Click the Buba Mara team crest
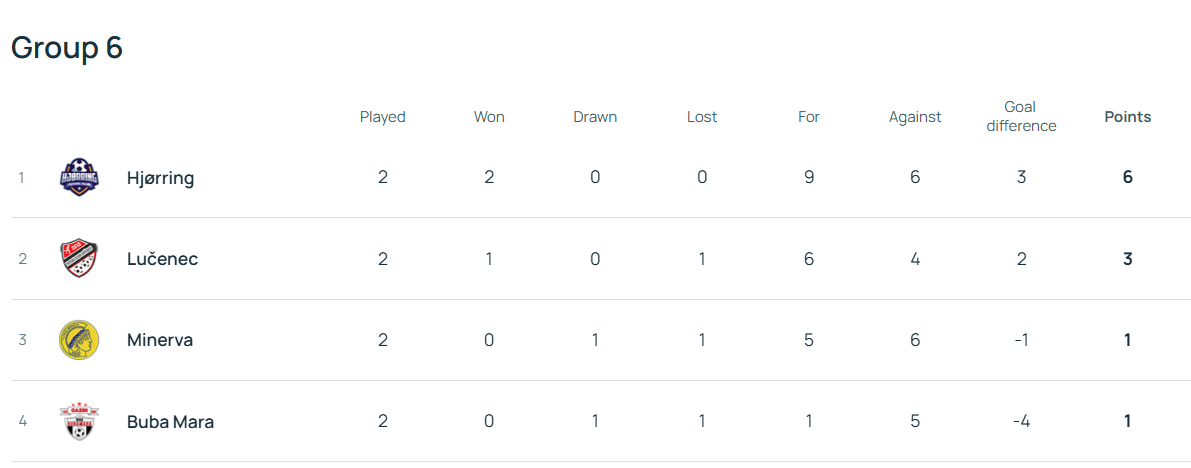The width and height of the screenshot is (1191, 468). pyautogui.click(x=79, y=421)
